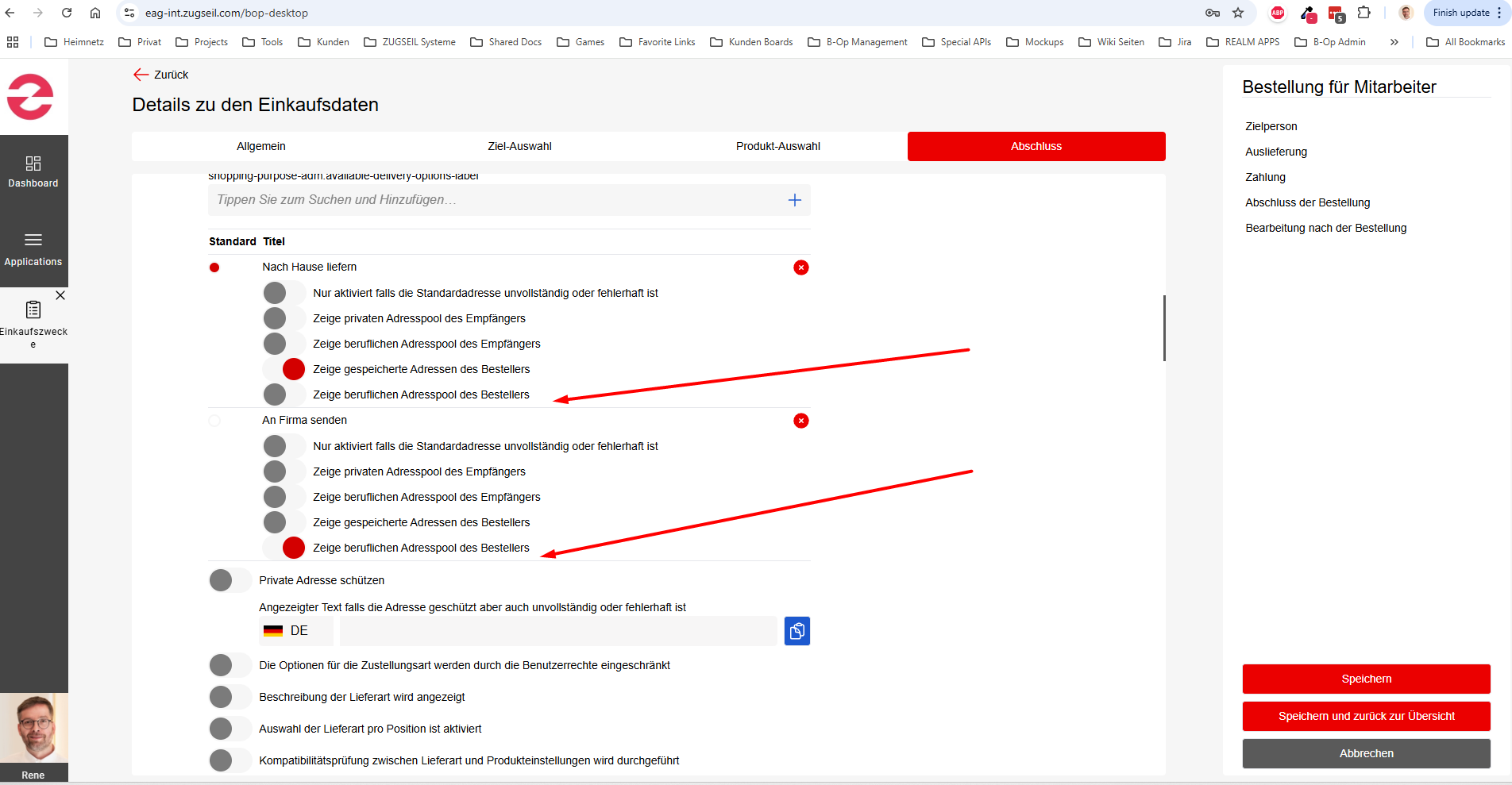Toggle 'Private Adresse schützen' switch

[230, 580]
